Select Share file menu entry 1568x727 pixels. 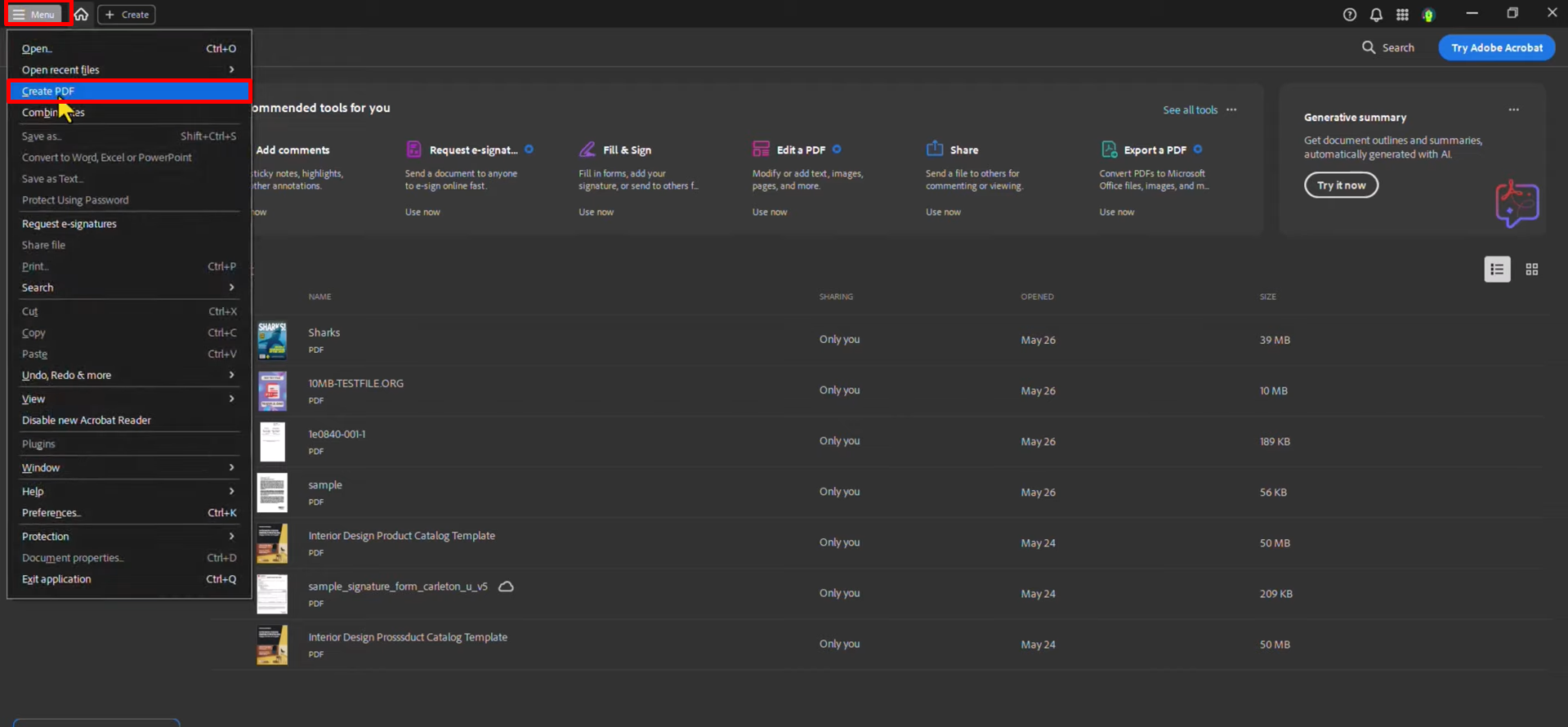(128, 244)
